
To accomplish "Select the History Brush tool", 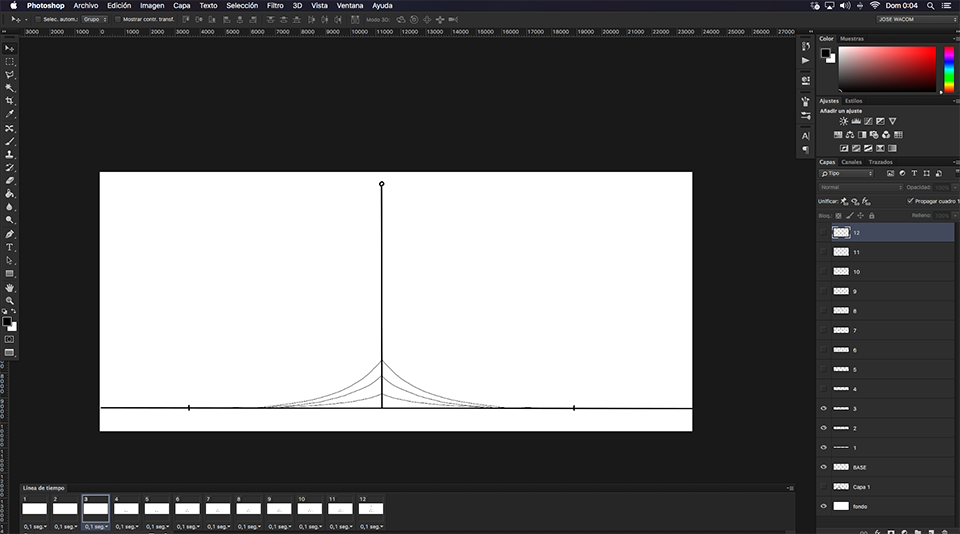I will click(9, 168).
